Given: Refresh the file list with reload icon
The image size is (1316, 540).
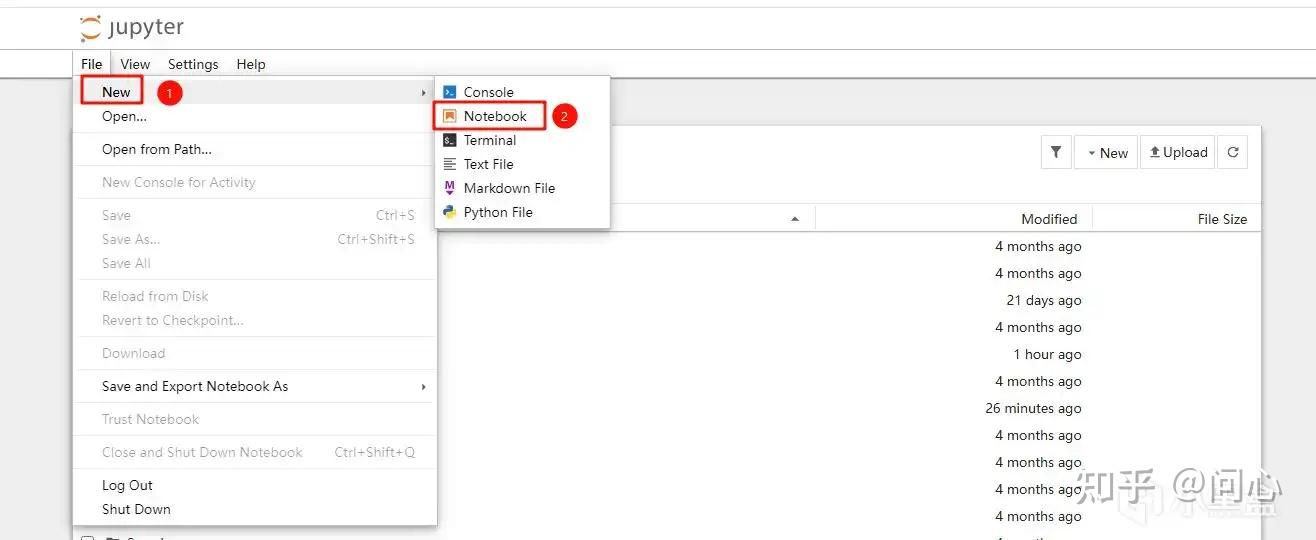Looking at the screenshot, I should 1233,152.
